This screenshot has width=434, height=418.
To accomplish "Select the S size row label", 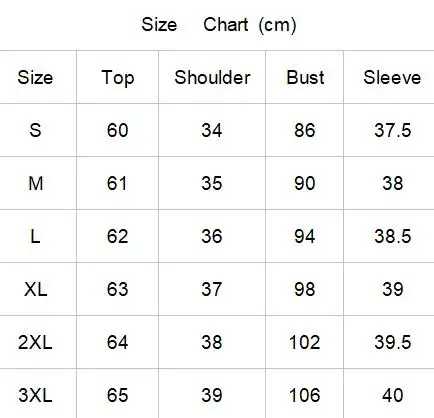I will click(35, 130).
